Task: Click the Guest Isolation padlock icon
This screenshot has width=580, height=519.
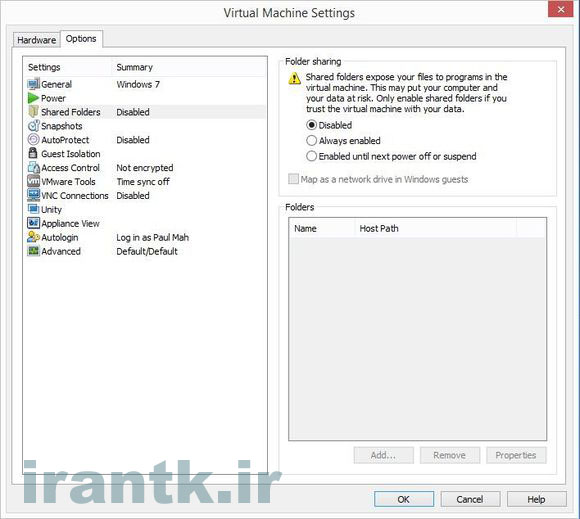Action: point(33,153)
